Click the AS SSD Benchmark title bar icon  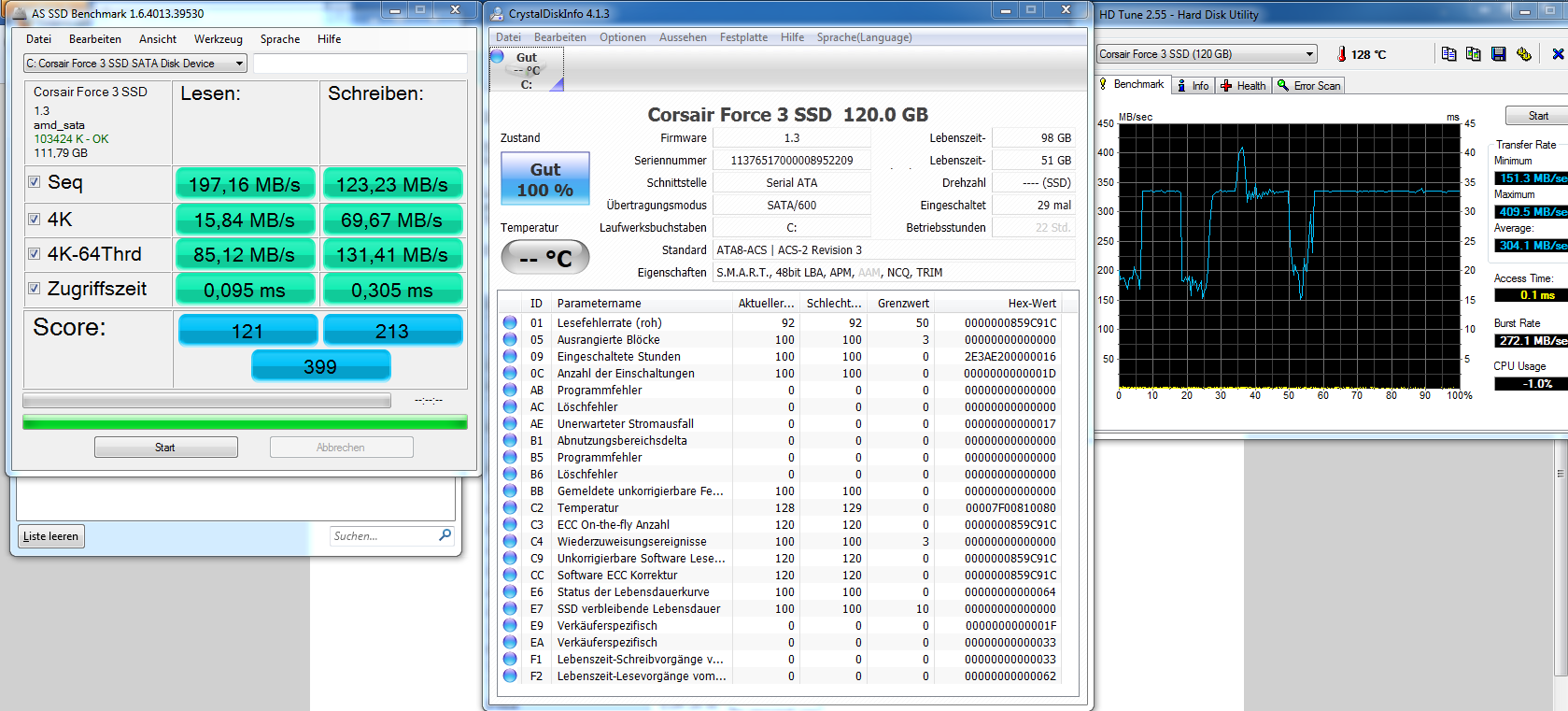pos(19,13)
